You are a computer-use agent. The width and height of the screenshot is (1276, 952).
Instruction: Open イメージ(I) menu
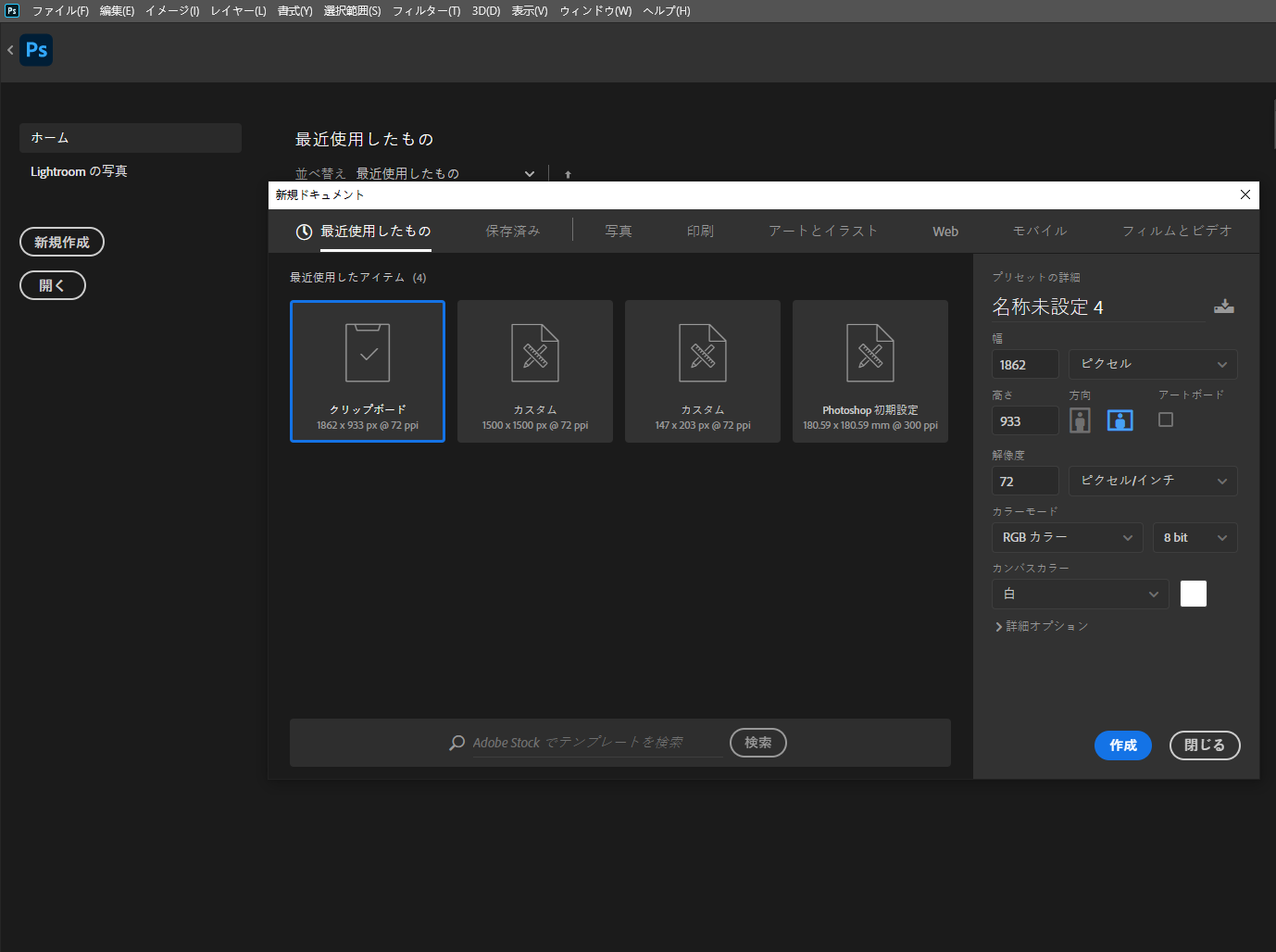(172, 11)
